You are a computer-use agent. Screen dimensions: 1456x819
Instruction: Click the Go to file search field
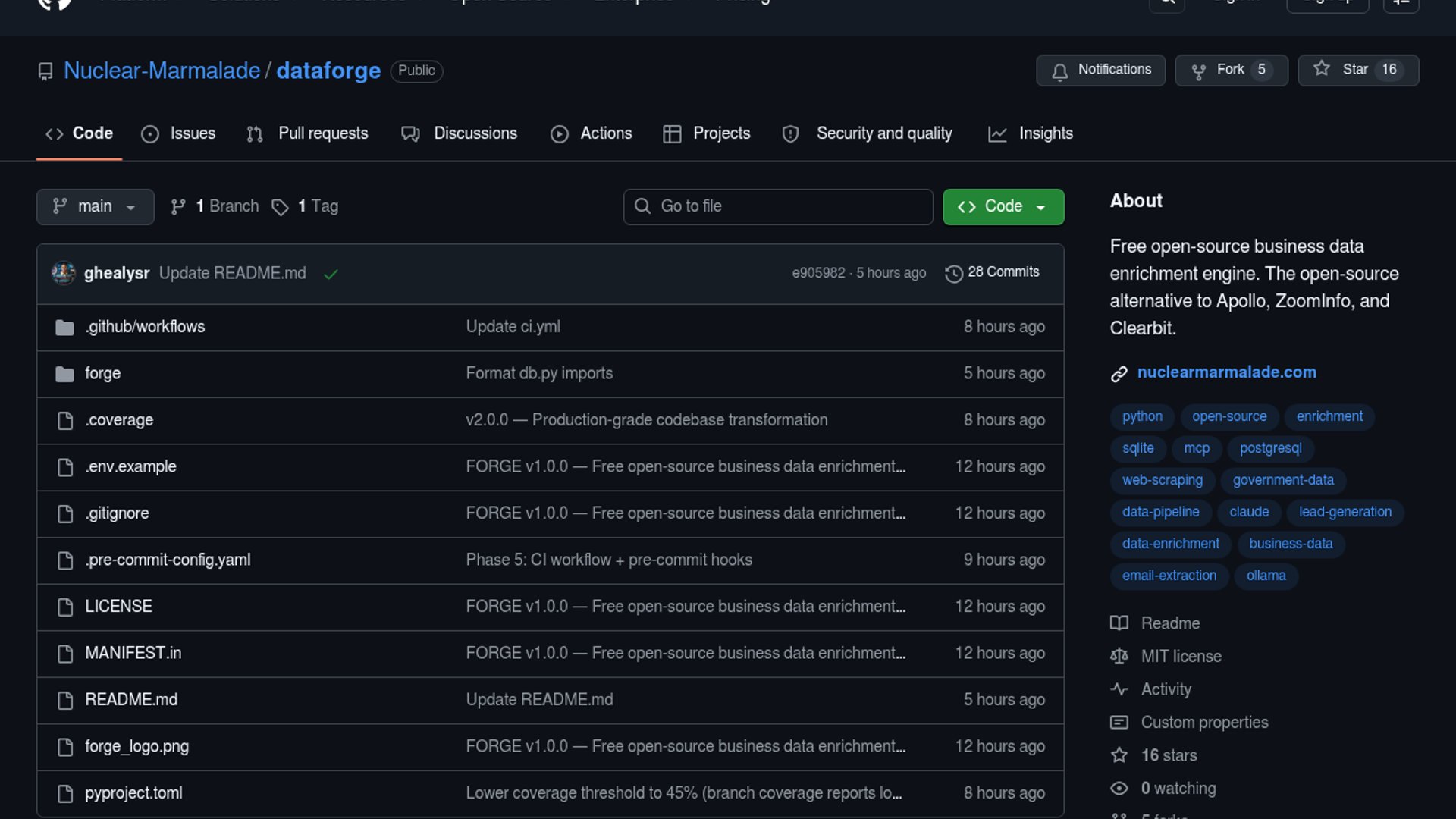point(777,206)
